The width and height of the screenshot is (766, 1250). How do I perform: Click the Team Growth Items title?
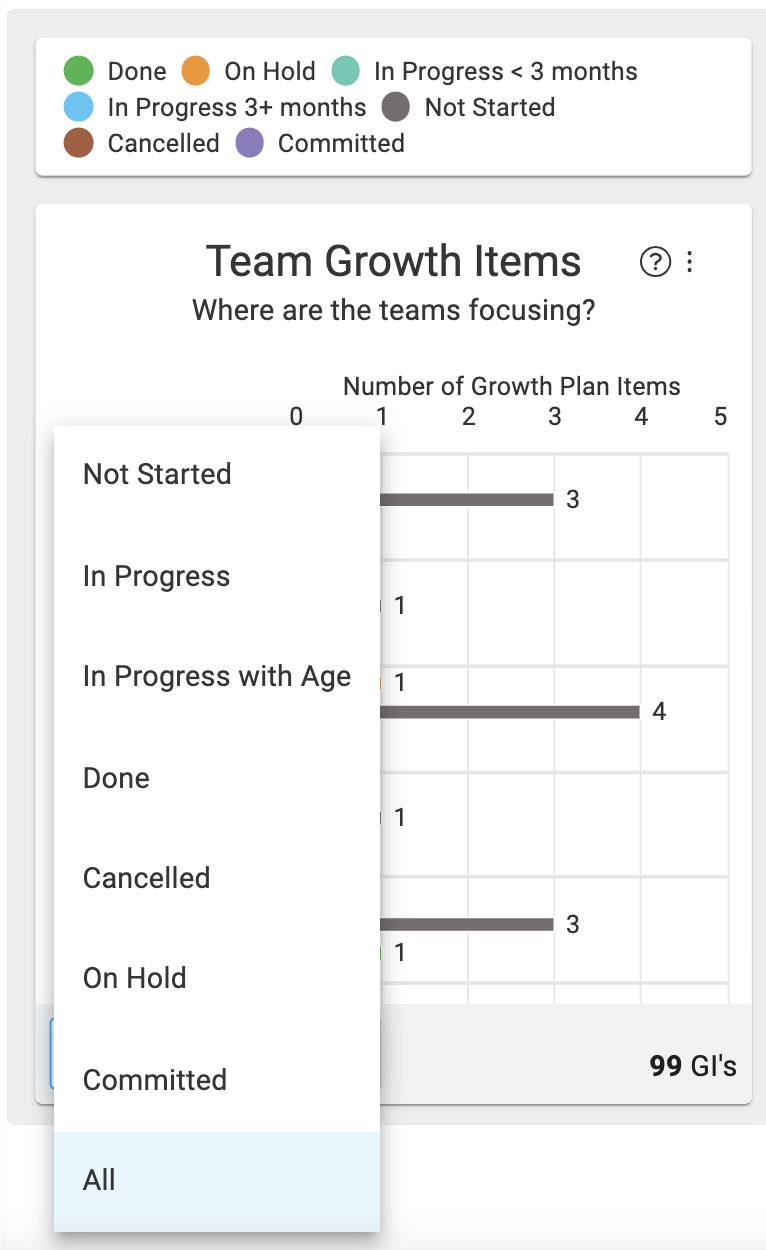click(394, 262)
